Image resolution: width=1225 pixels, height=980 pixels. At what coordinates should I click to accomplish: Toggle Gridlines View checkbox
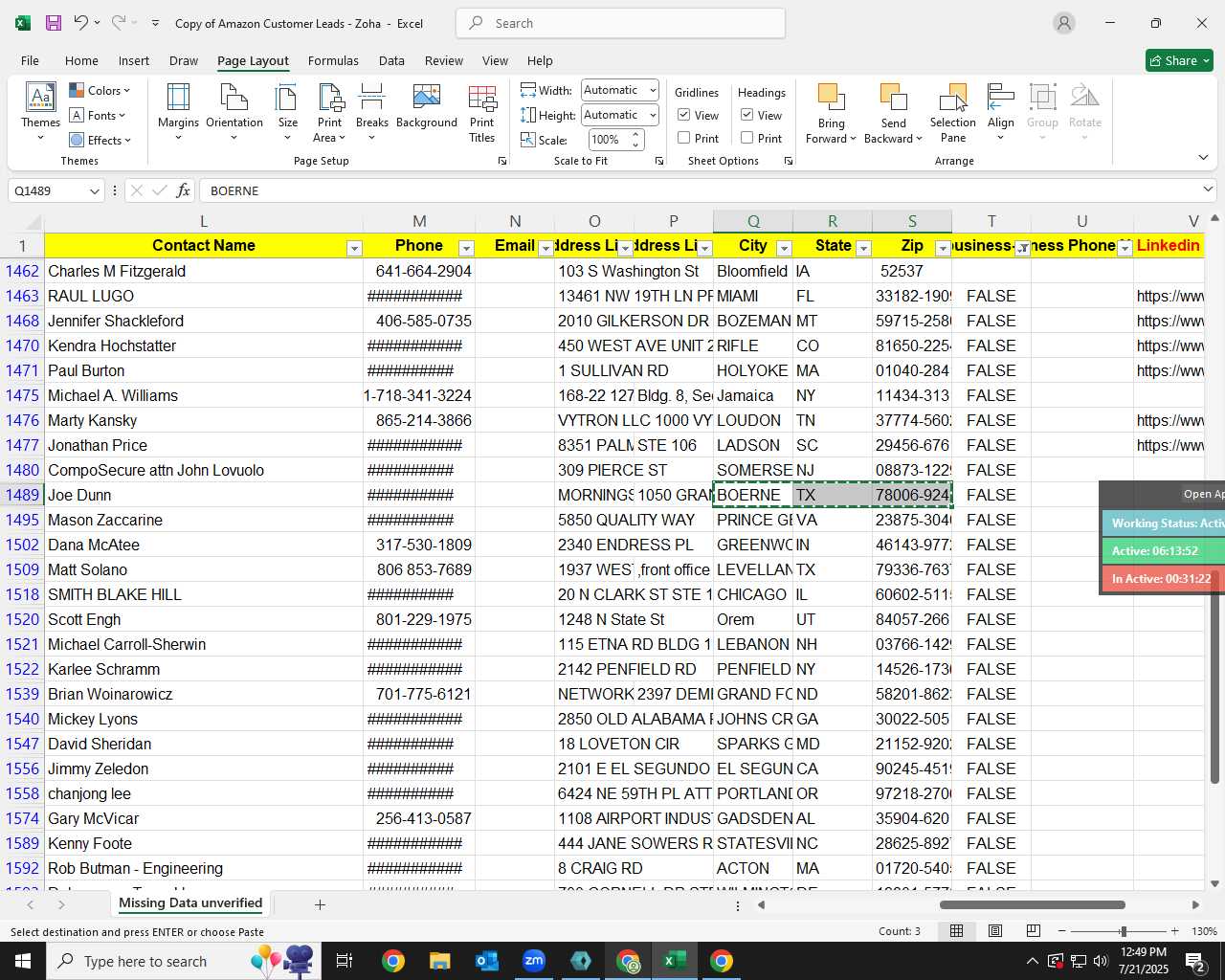684,115
